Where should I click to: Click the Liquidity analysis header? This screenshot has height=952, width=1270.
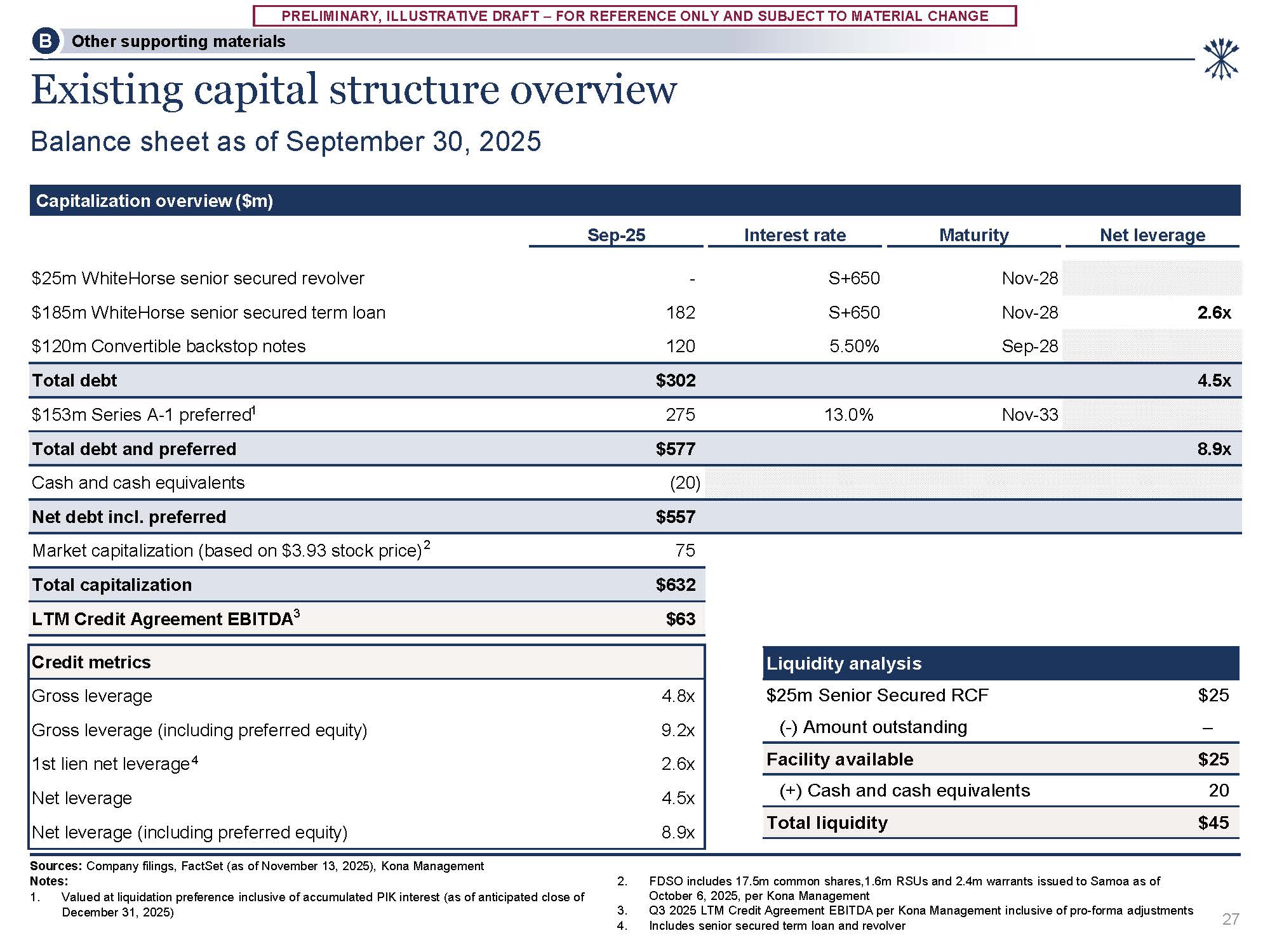(843, 664)
